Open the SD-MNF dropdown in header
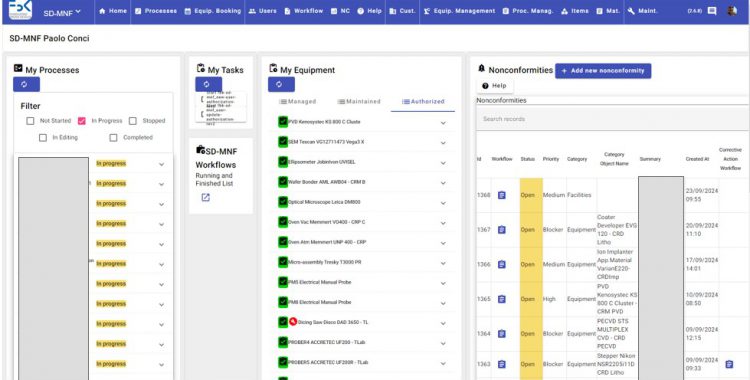 pyautogui.click(x=62, y=12)
